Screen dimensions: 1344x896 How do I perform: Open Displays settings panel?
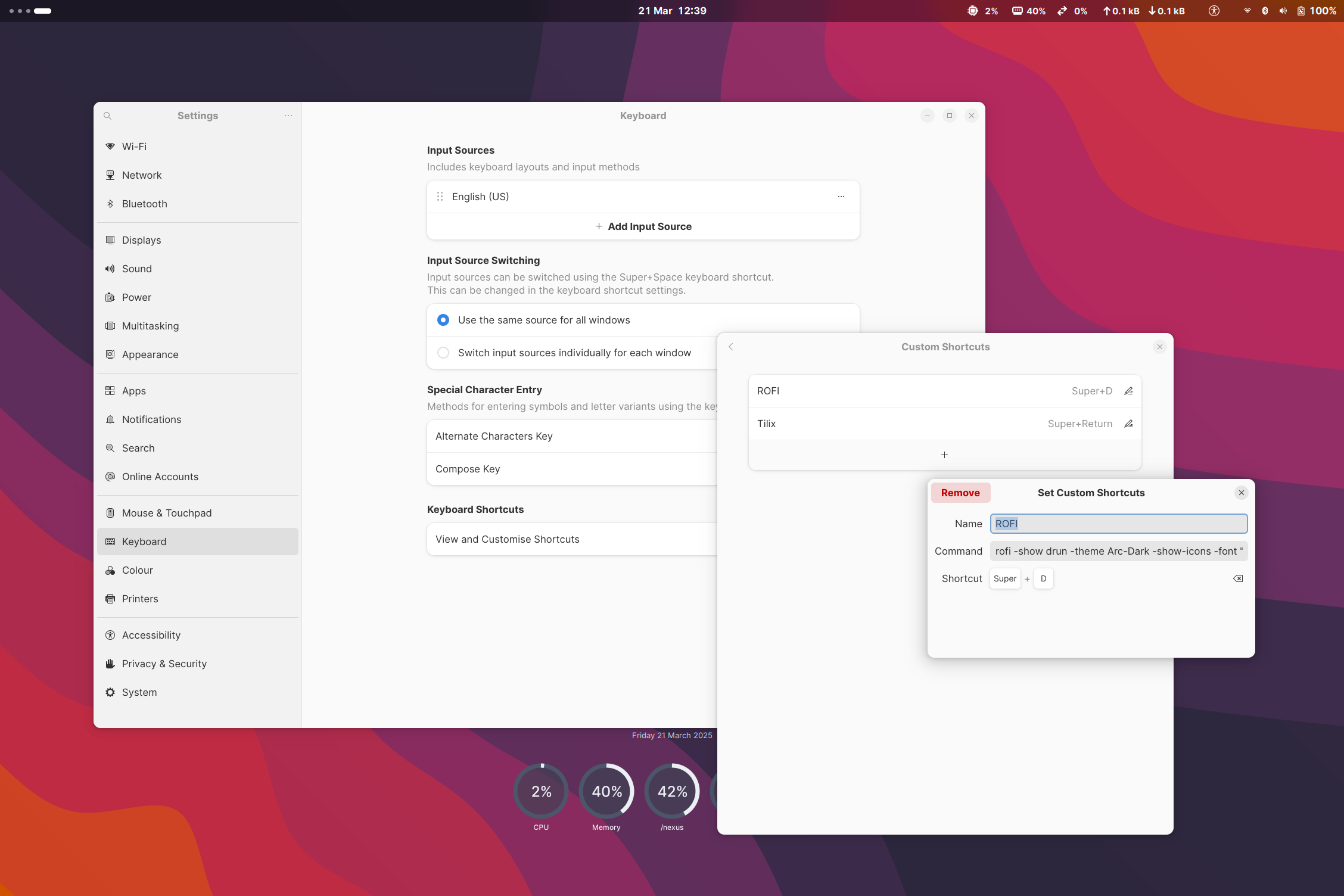click(x=198, y=240)
